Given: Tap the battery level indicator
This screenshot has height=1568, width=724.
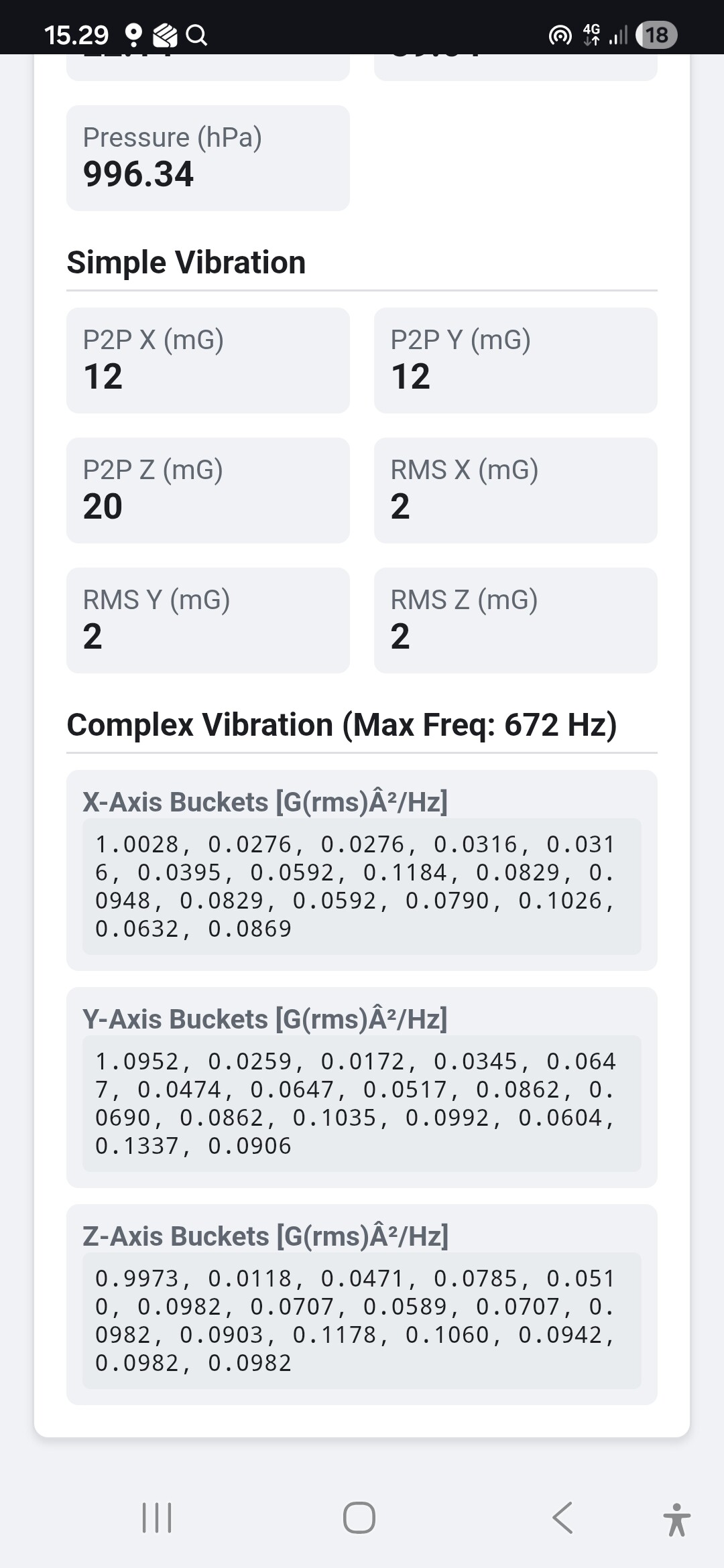Looking at the screenshot, I should (x=656, y=34).
